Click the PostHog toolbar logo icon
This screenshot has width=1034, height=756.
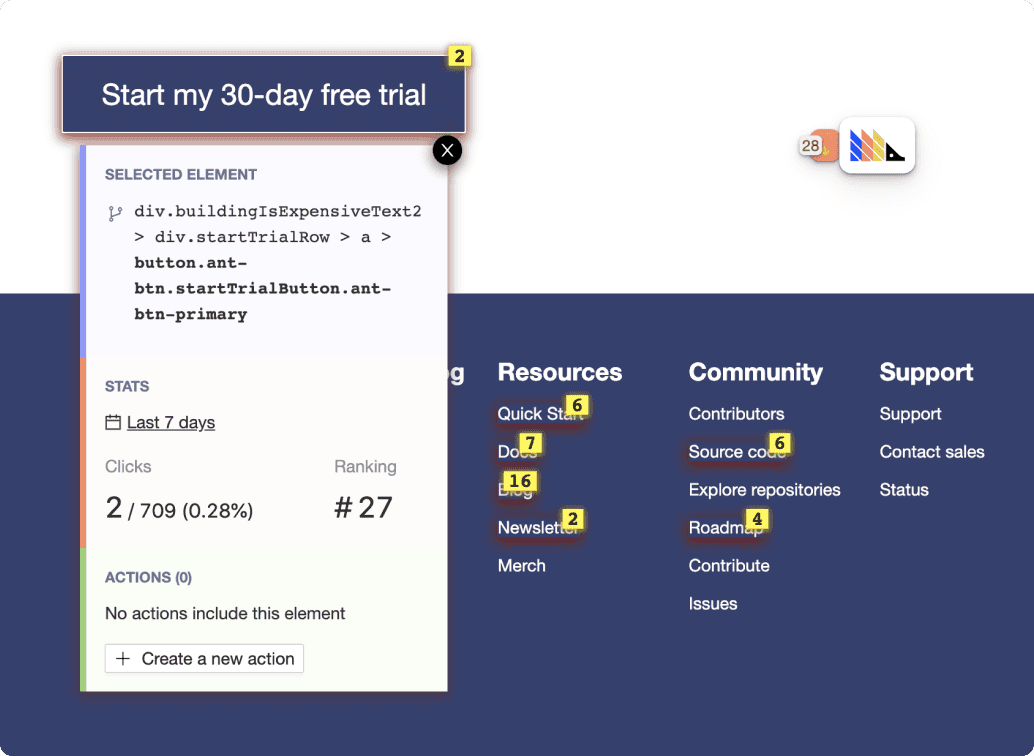877,146
